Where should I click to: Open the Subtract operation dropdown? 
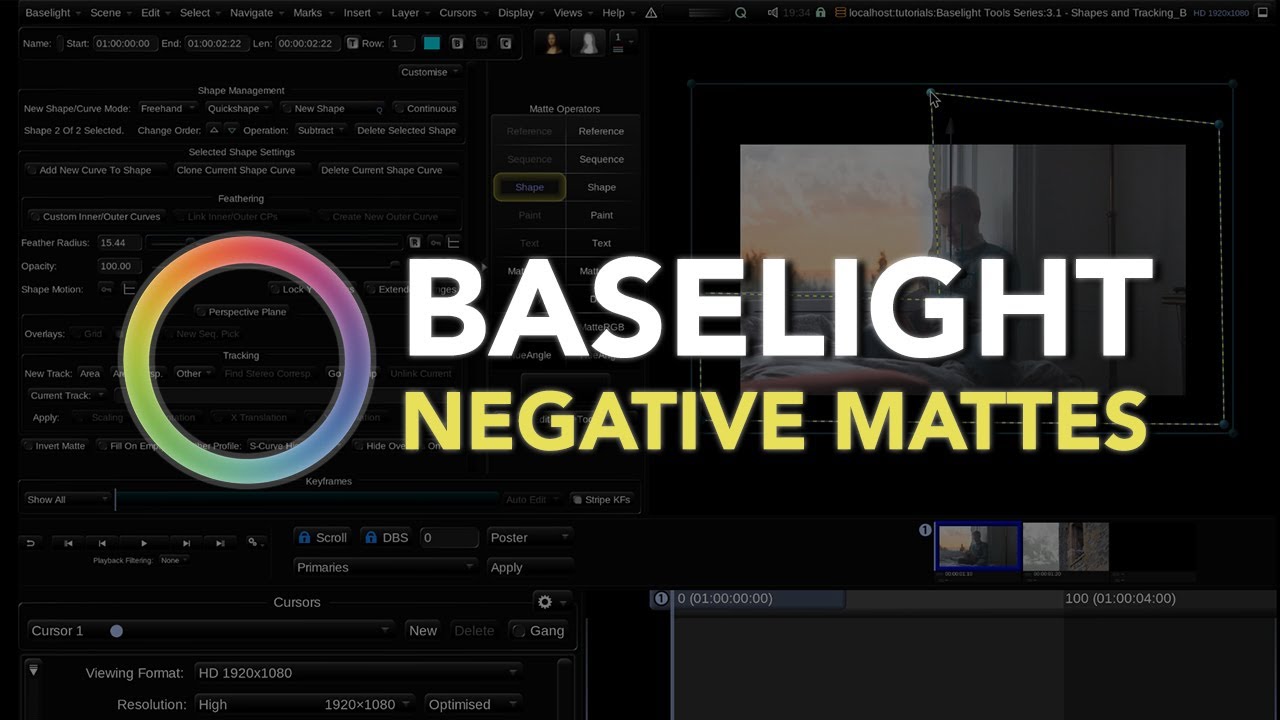321,130
